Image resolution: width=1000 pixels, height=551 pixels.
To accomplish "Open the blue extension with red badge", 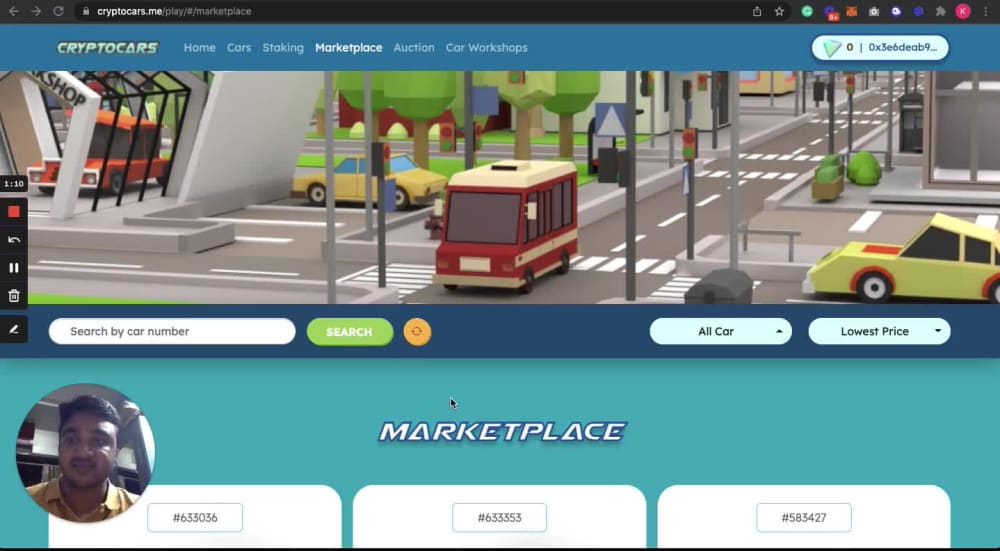I will click(830, 13).
